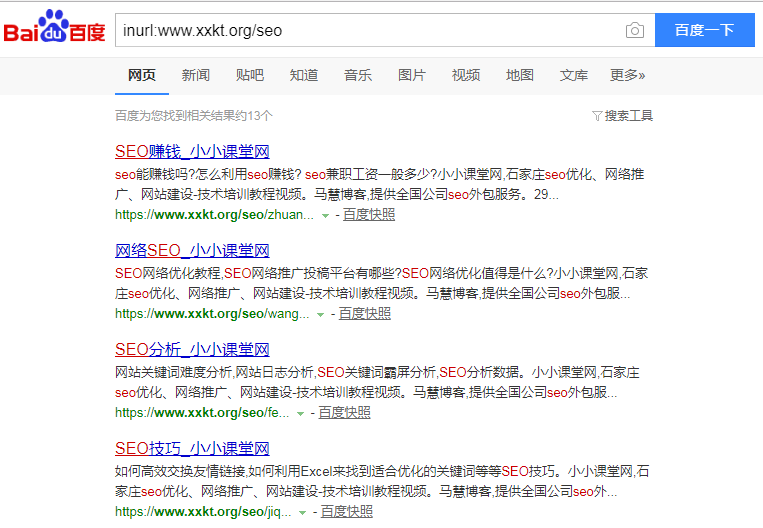Click text 百度为您找到相关结果约13个
The height and width of the screenshot is (528, 763).
pos(194,116)
